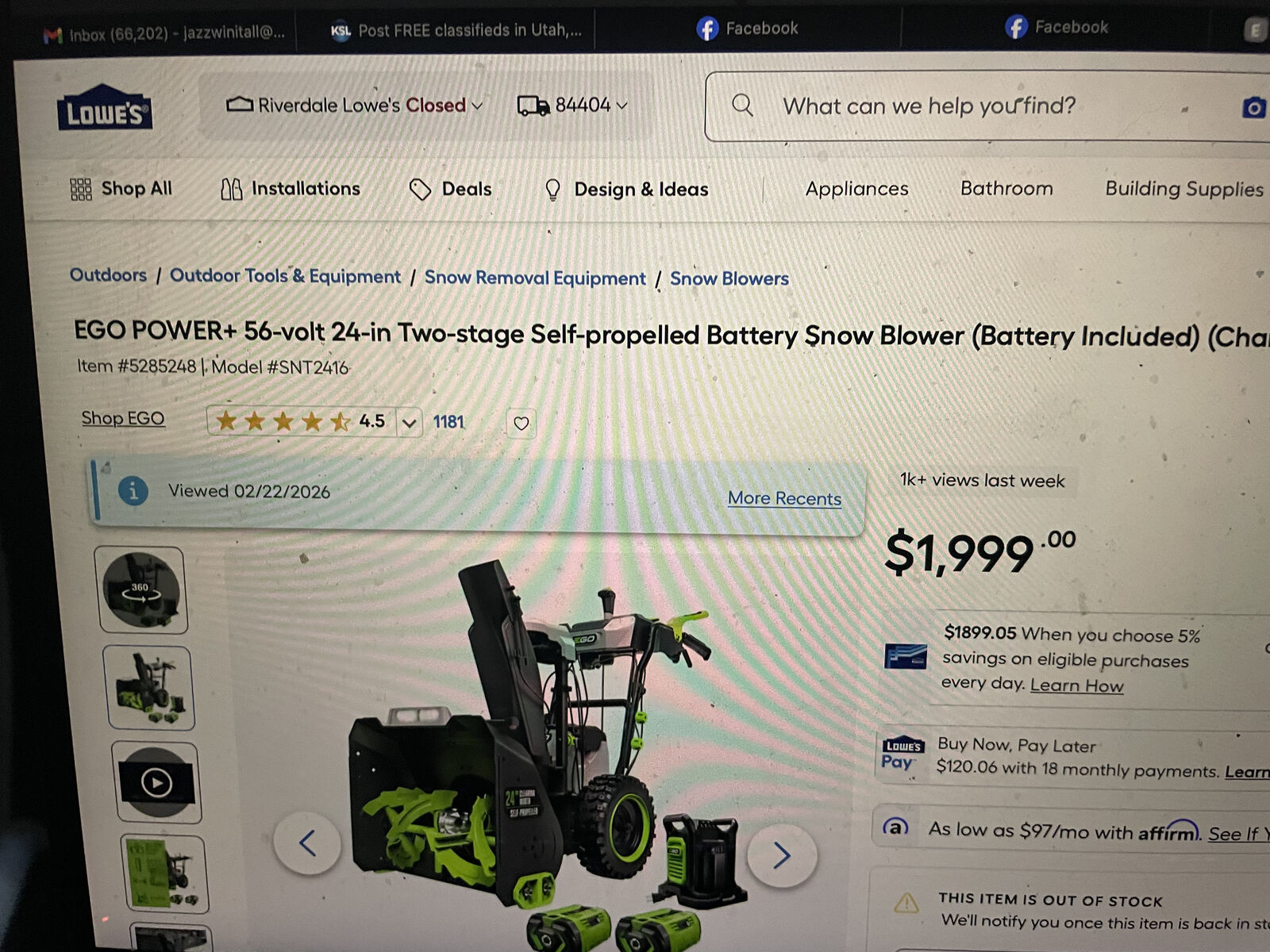Viewport: 1270px width, 952px height.
Task: Show previous product image arrow
Action: click(x=307, y=843)
